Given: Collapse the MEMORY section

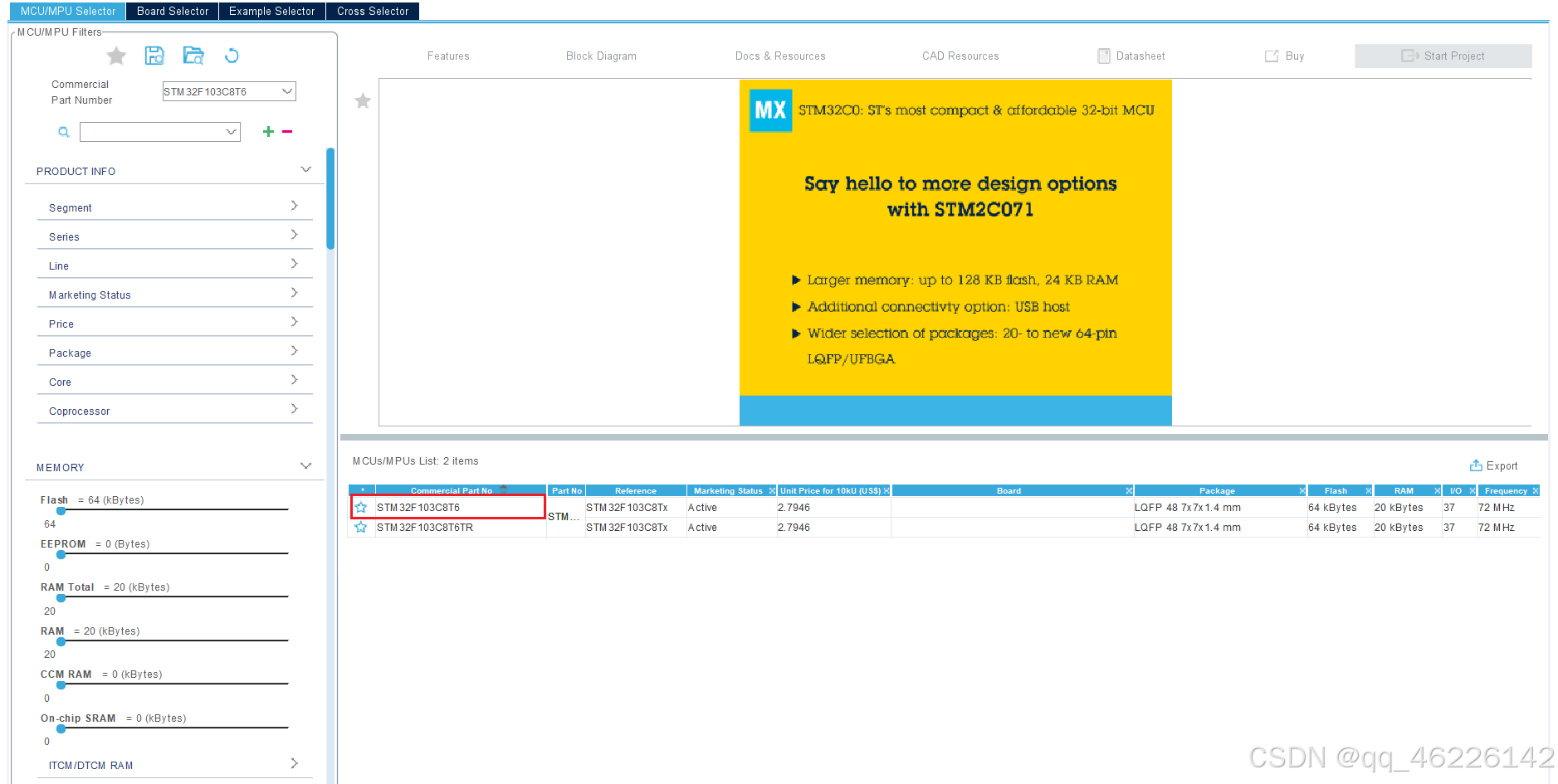Looking at the screenshot, I should pyautogui.click(x=305, y=466).
